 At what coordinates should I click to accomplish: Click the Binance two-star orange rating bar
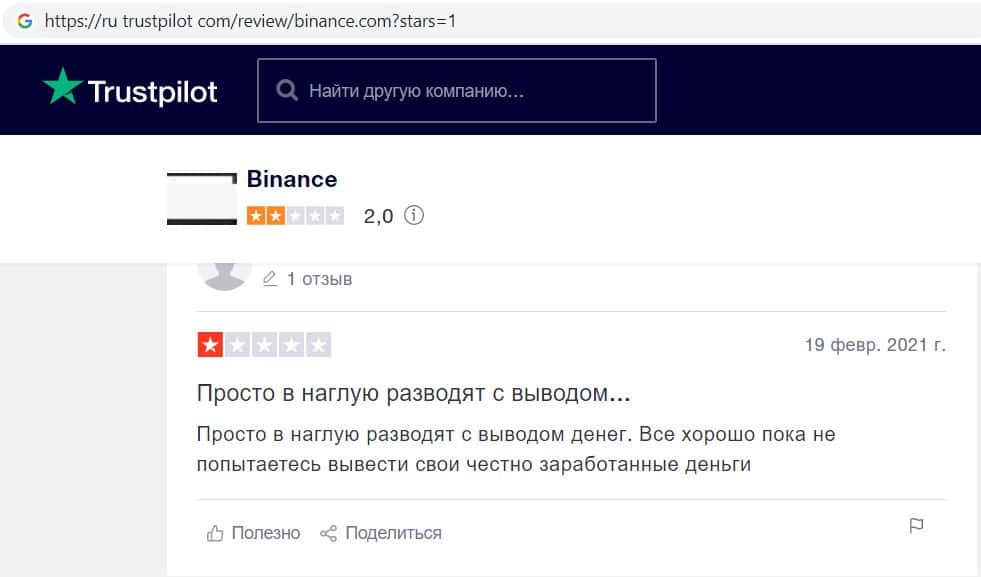(x=295, y=215)
